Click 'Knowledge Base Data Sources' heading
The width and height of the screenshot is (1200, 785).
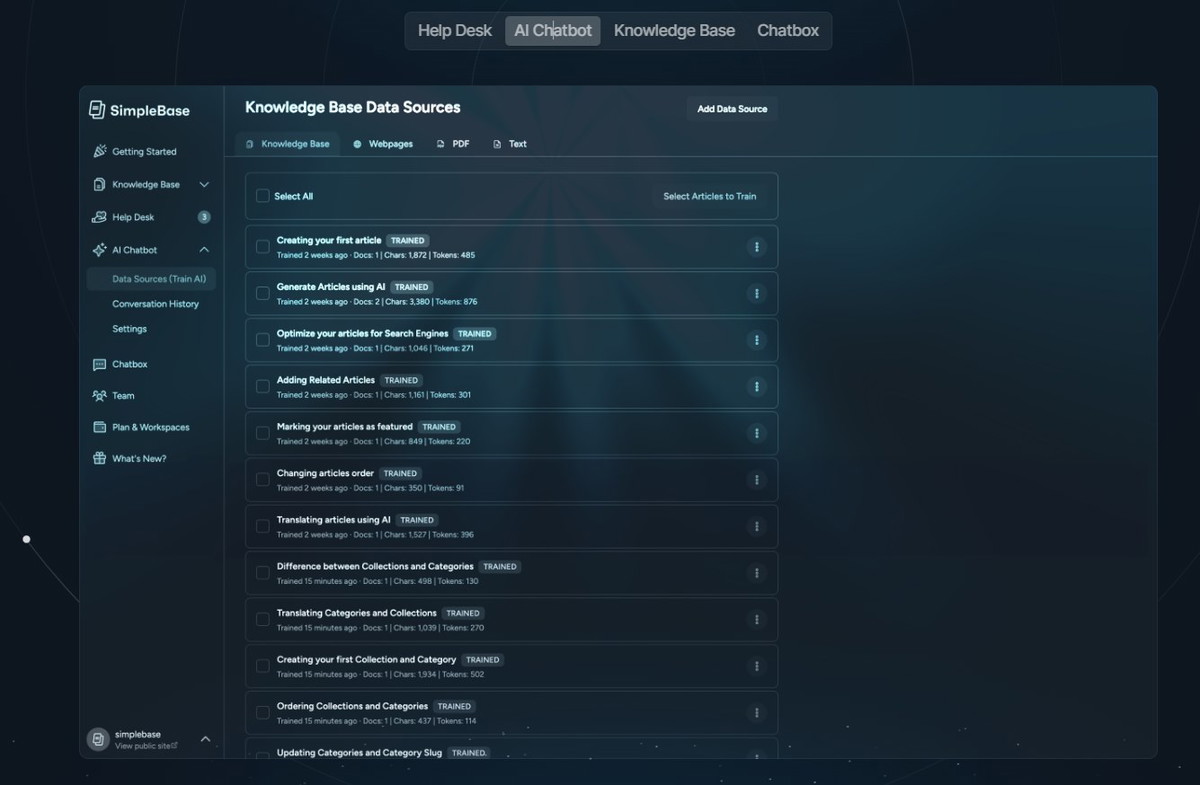[x=353, y=107]
